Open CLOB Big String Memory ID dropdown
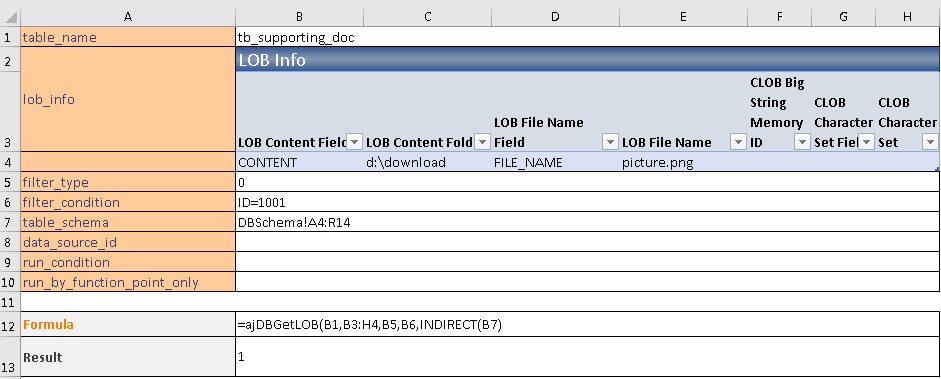Screen dimensions: 941x379 802,142
